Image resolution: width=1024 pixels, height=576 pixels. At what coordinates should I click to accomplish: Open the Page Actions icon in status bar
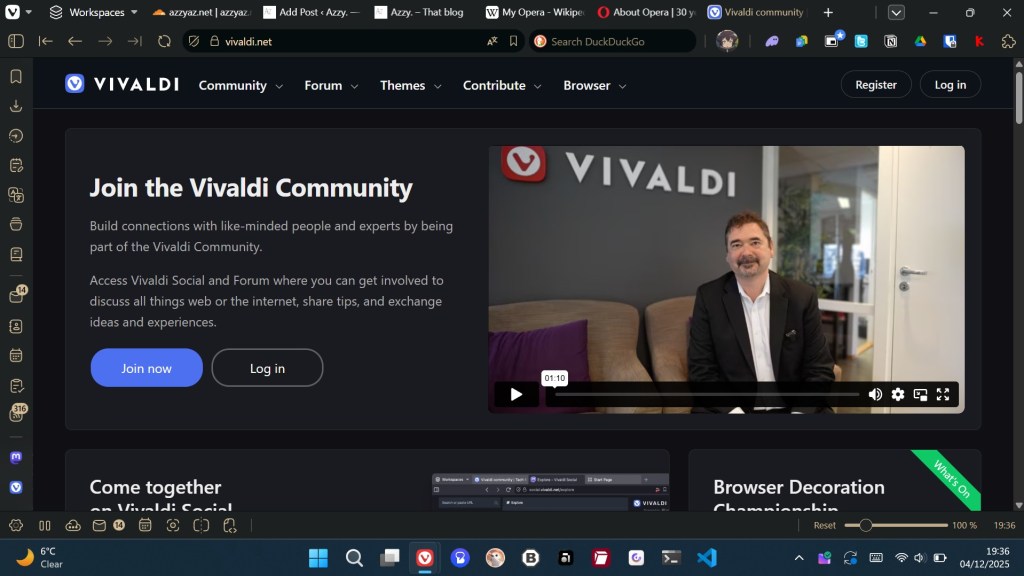click(x=229, y=525)
